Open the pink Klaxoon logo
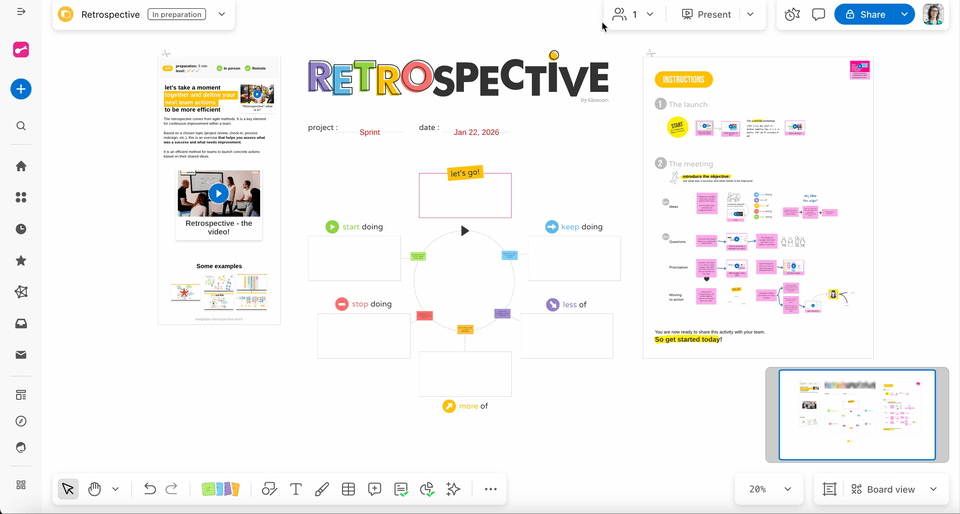960x514 pixels. tap(21, 50)
